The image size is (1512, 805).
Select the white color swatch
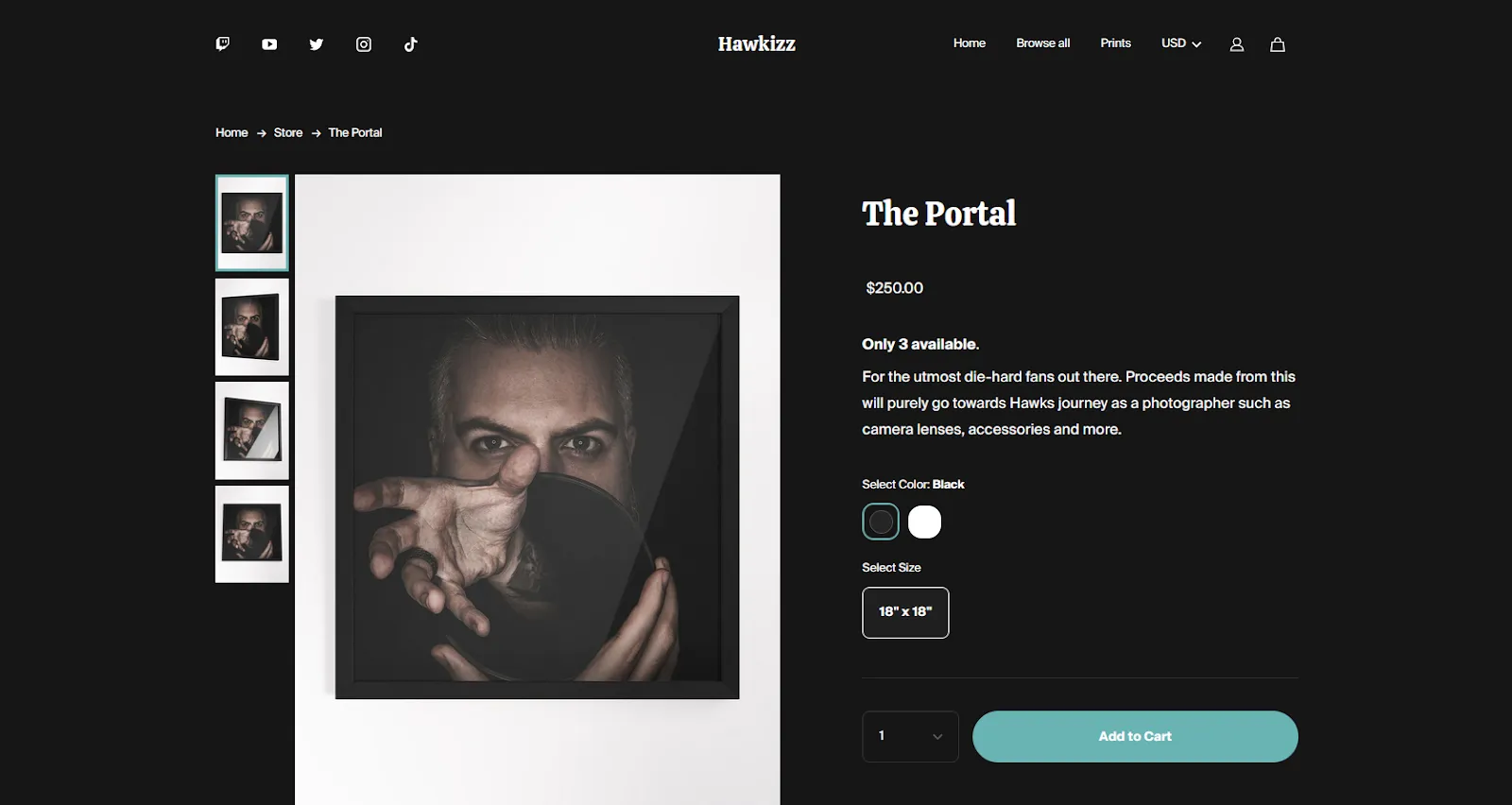(924, 522)
